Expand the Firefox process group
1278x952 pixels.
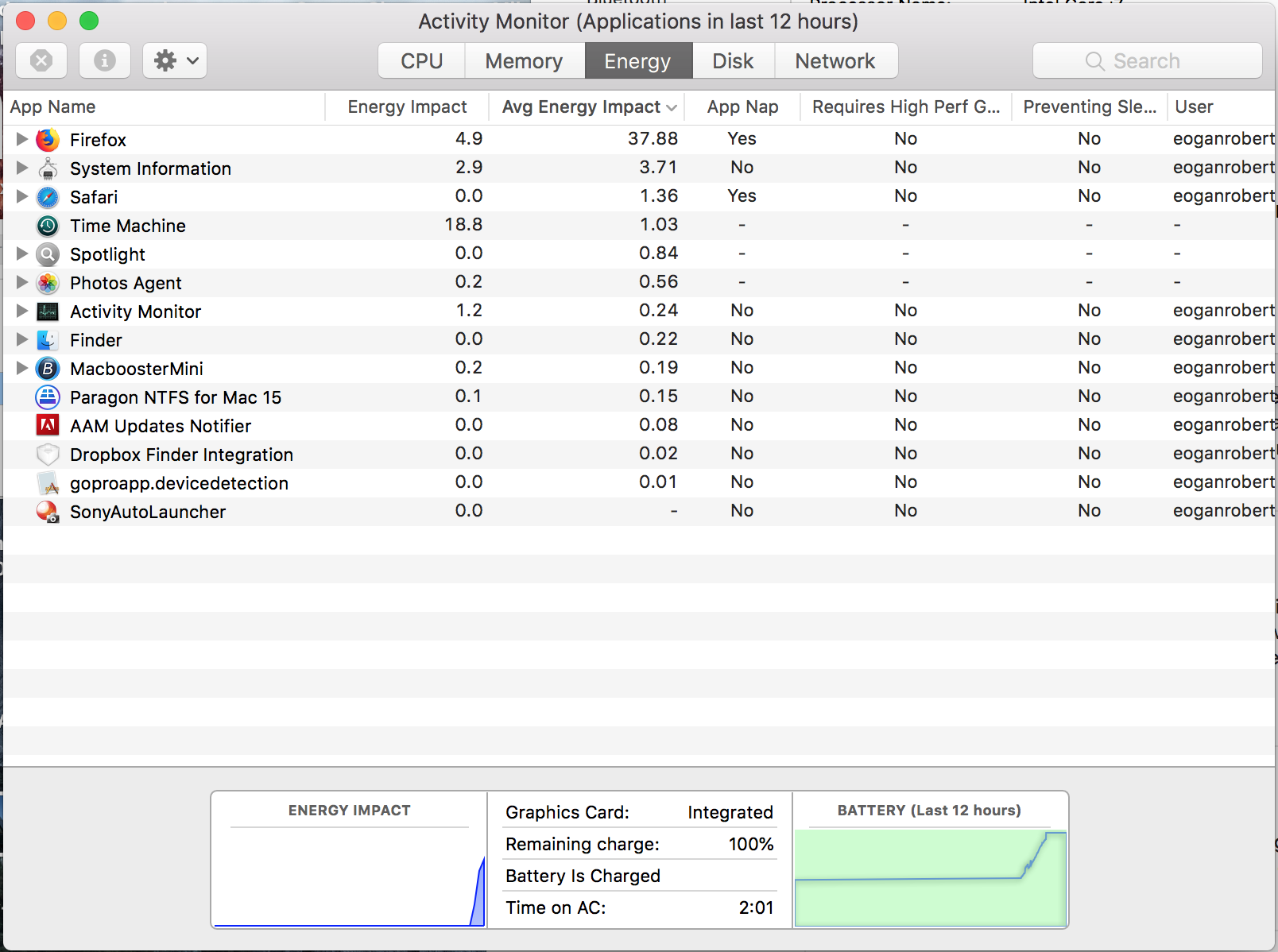click(22, 139)
